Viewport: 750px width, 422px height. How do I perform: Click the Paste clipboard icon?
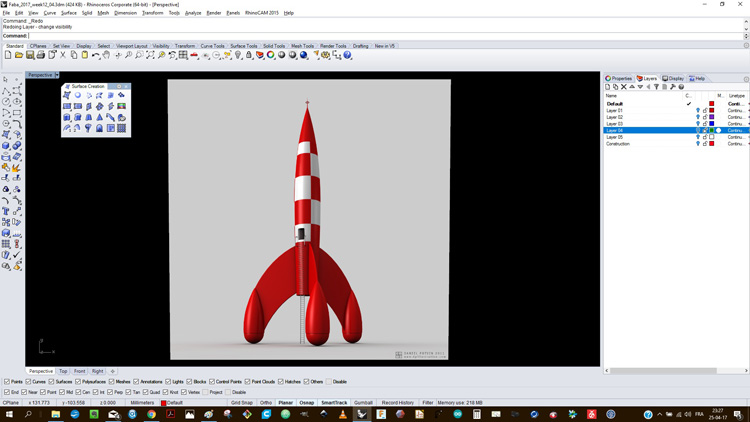(85, 56)
